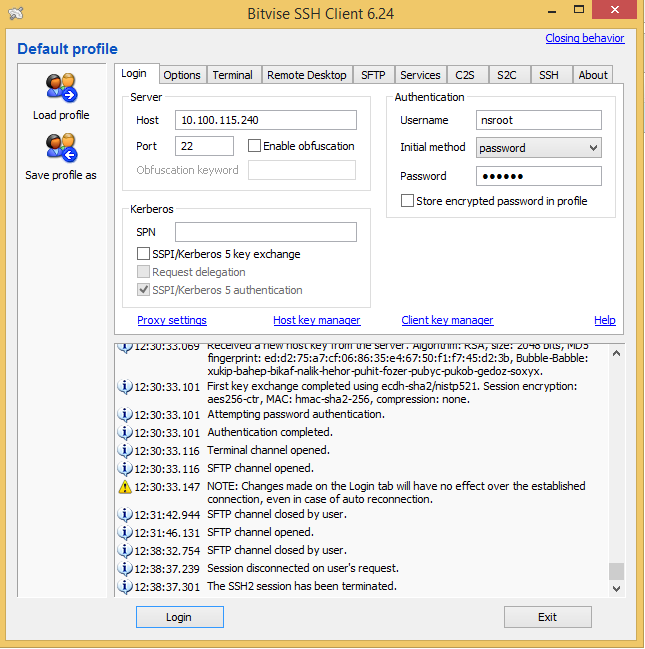Click the log panel vertical scrollbar

coord(616,460)
